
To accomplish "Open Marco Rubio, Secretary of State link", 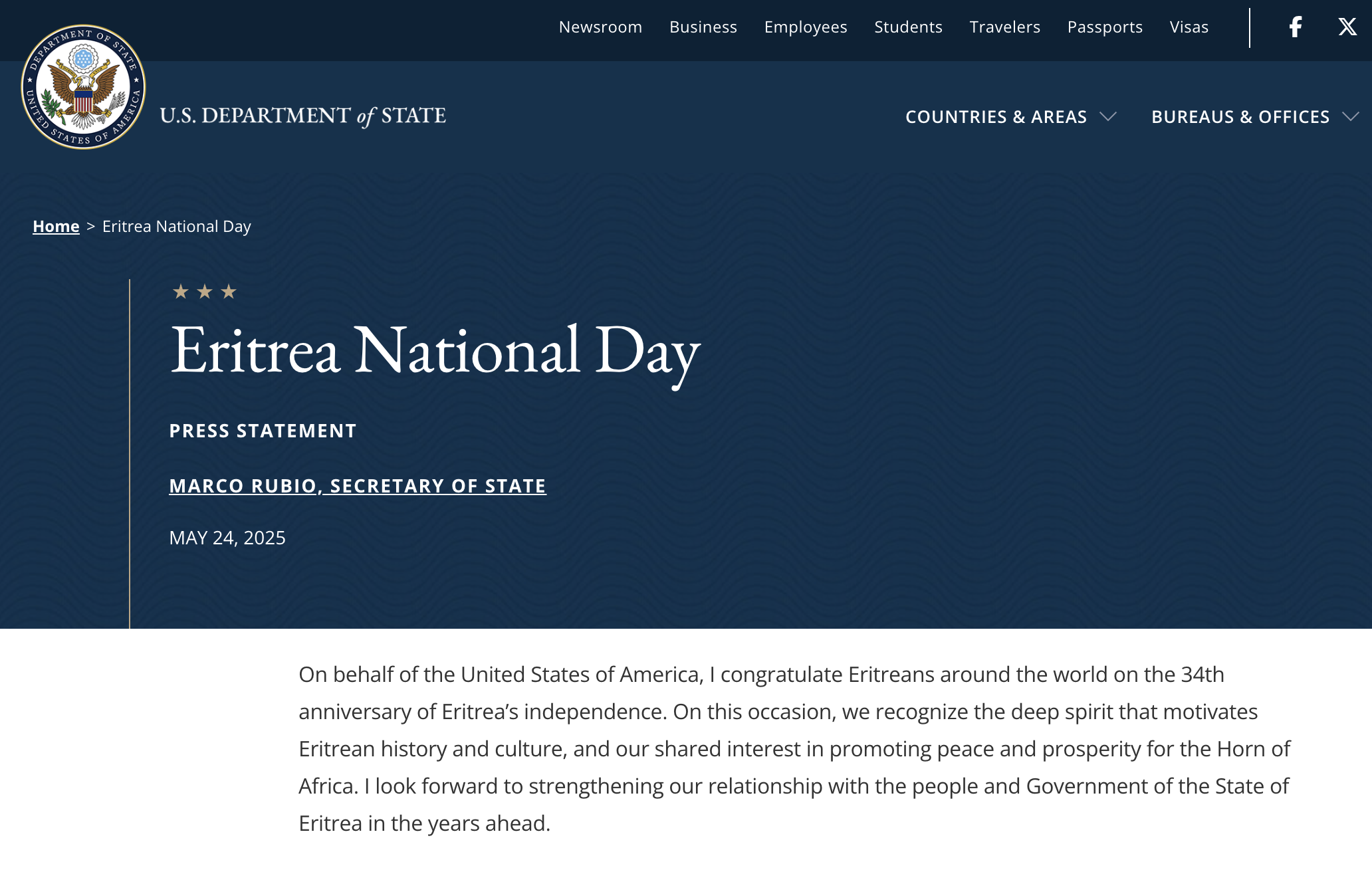I will [358, 486].
